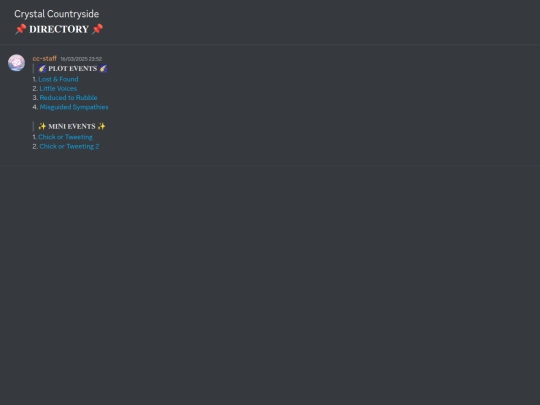Open the Lost & Found link
The width and height of the screenshot is (540, 405).
[58, 79]
